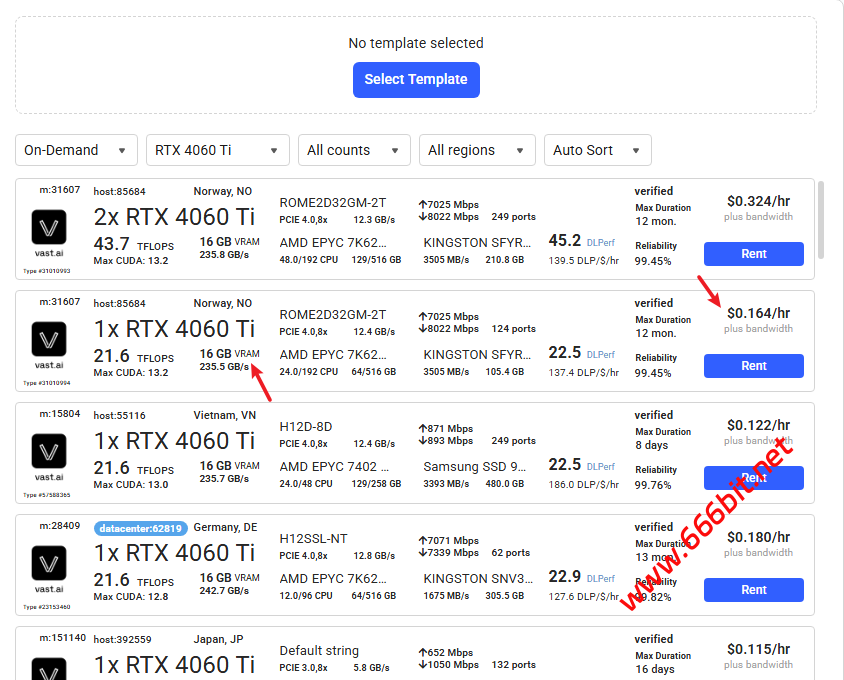The height and width of the screenshot is (680, 844).
Task: Click the listings vertical scrollbar
Action: (x=821, y=220)
